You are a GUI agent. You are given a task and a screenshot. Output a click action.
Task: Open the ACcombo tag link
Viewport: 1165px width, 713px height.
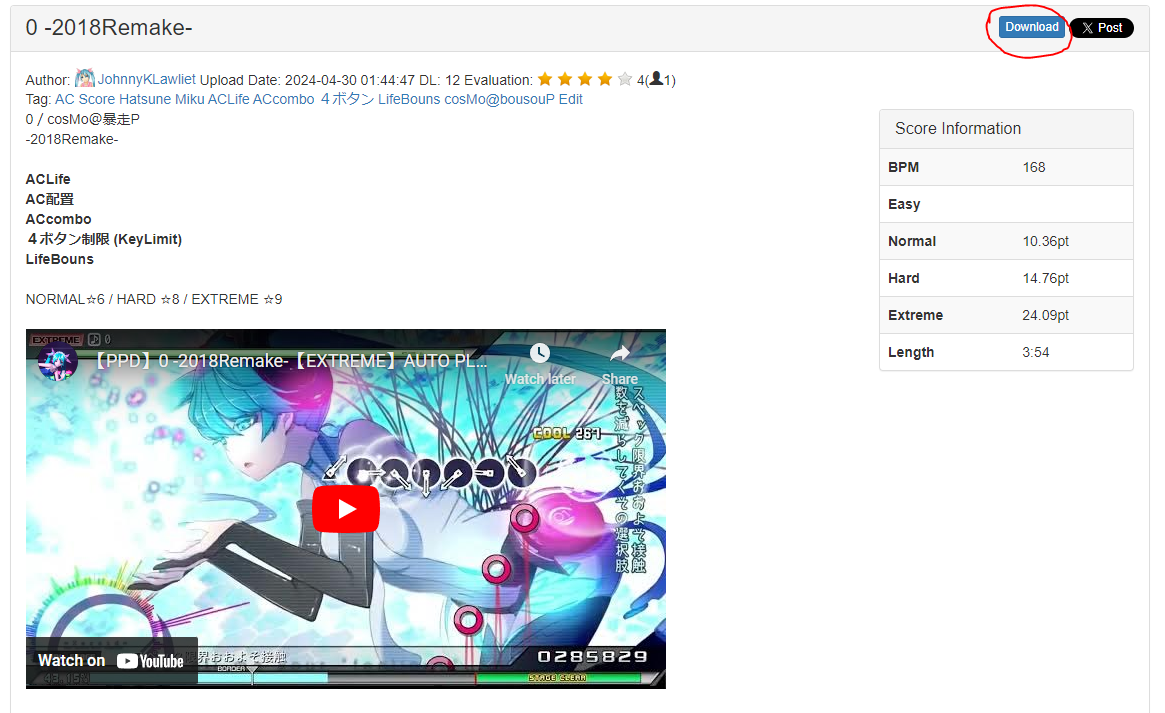coord(284,99)
